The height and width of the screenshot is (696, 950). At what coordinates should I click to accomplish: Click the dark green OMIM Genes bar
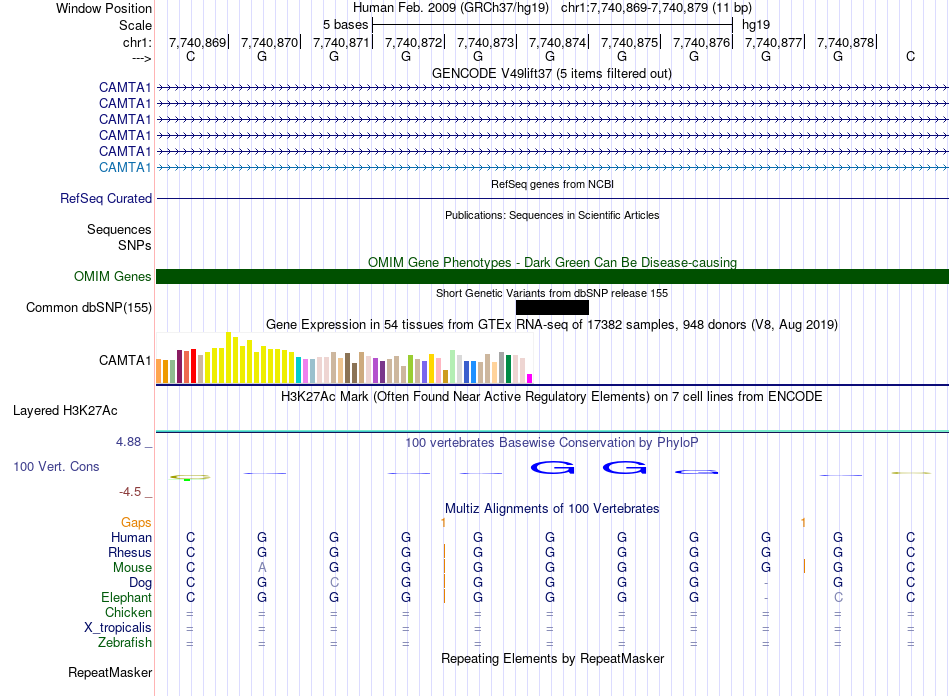552,276
